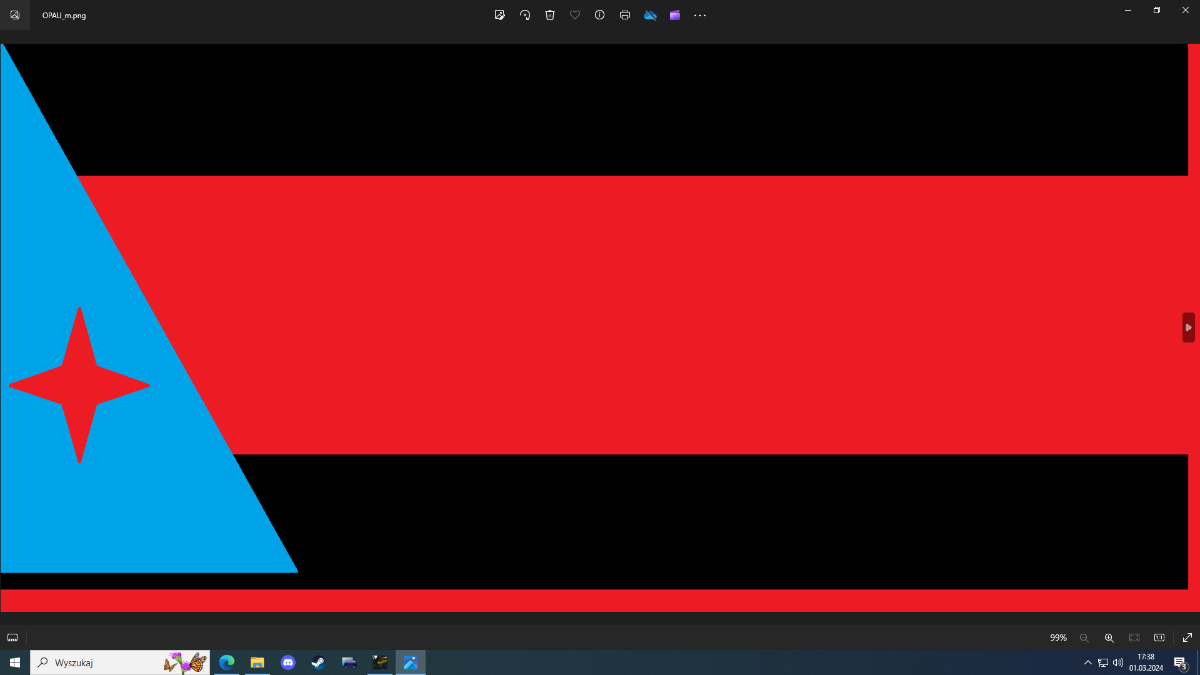Expand the hidden system tray icons chevron
Viewport: 1200px width, 675px height.
[1088, 662]
